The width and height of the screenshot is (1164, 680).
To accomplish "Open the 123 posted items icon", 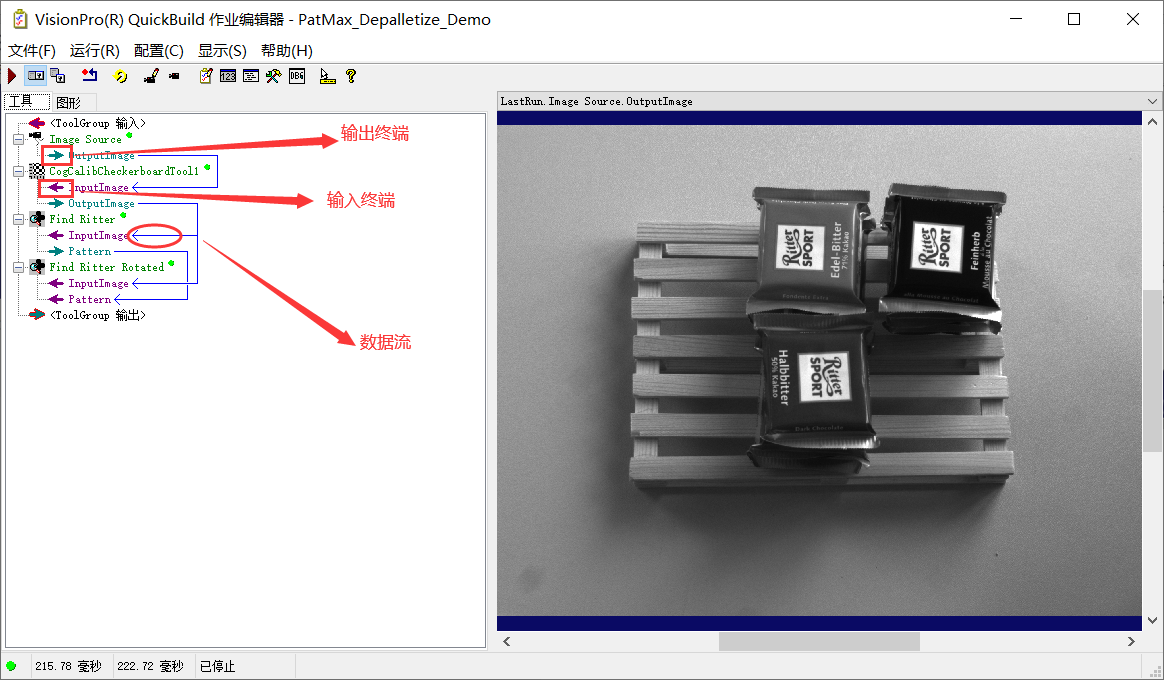I will (228, 75).
